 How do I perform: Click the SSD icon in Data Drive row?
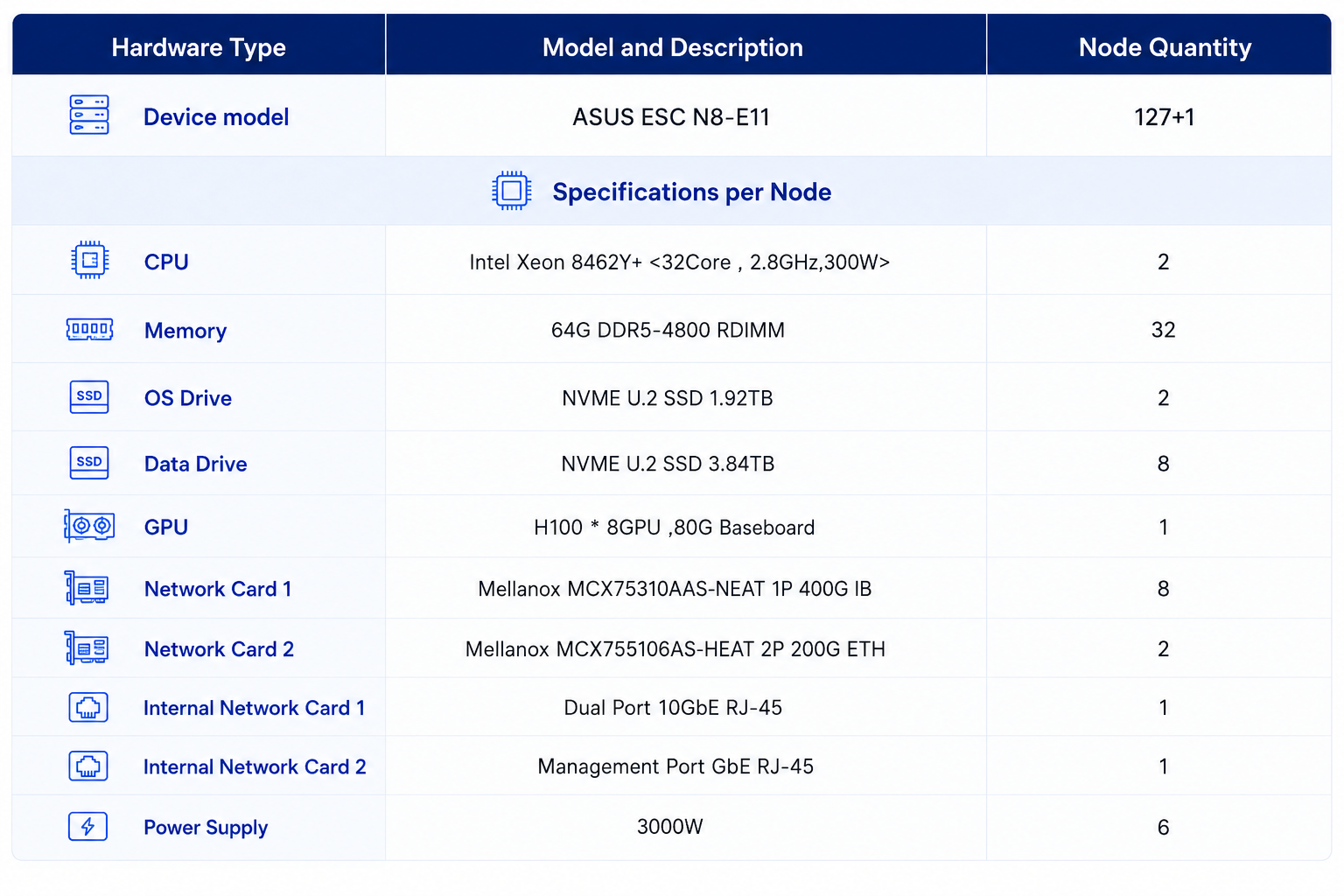(89, 463)
